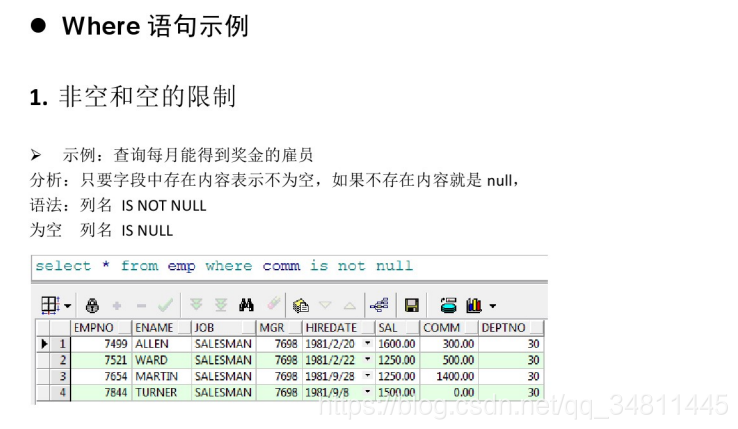Click the post changes checkmark icon
Screen dimensions: 738x429
tap(165, 305)
